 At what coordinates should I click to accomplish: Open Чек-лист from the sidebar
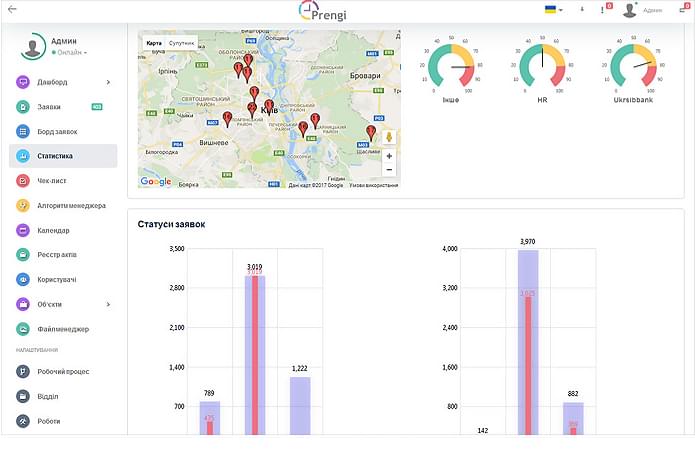[x=51, y=181]
